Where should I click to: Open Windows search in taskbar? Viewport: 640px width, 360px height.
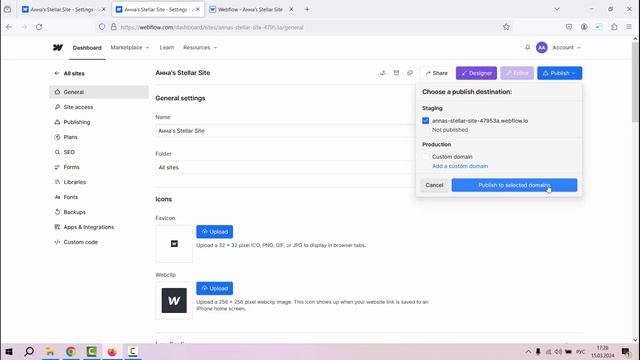coord(29,351)
